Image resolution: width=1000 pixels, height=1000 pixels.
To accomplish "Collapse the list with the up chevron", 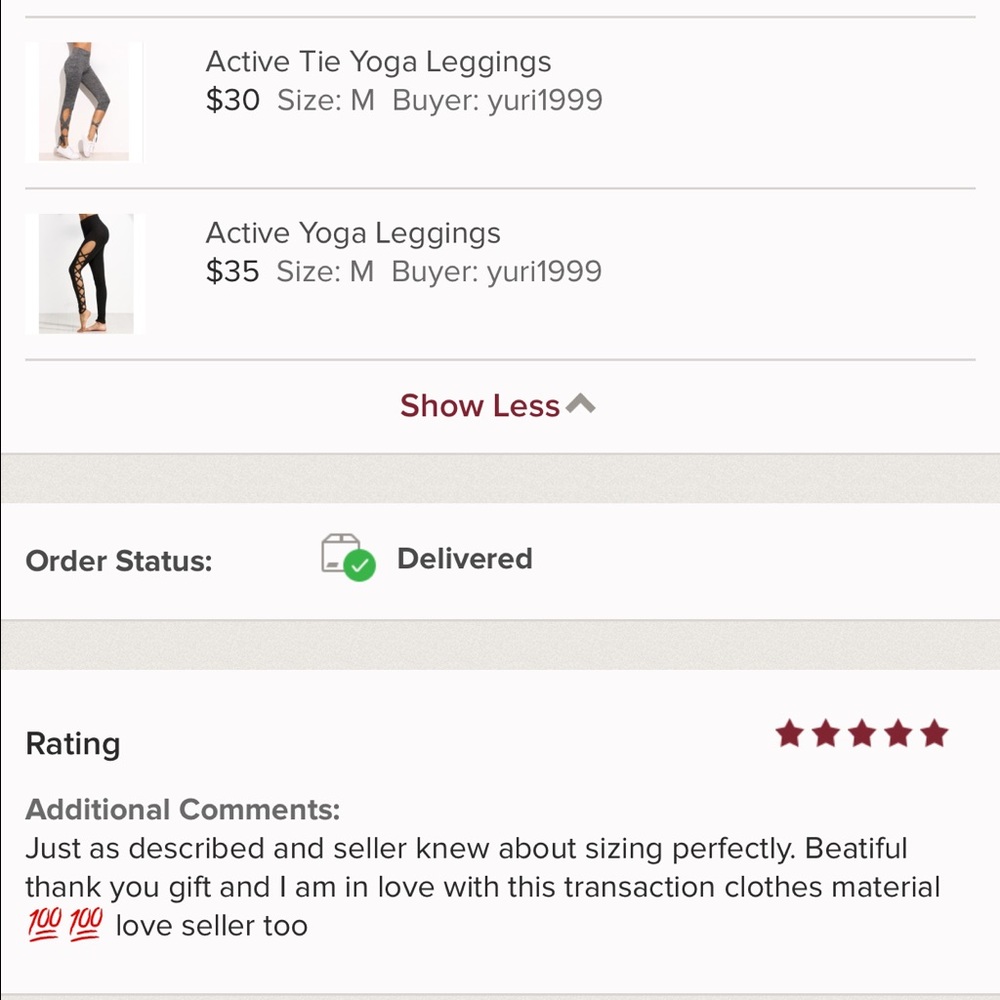I will pos(580,404).
